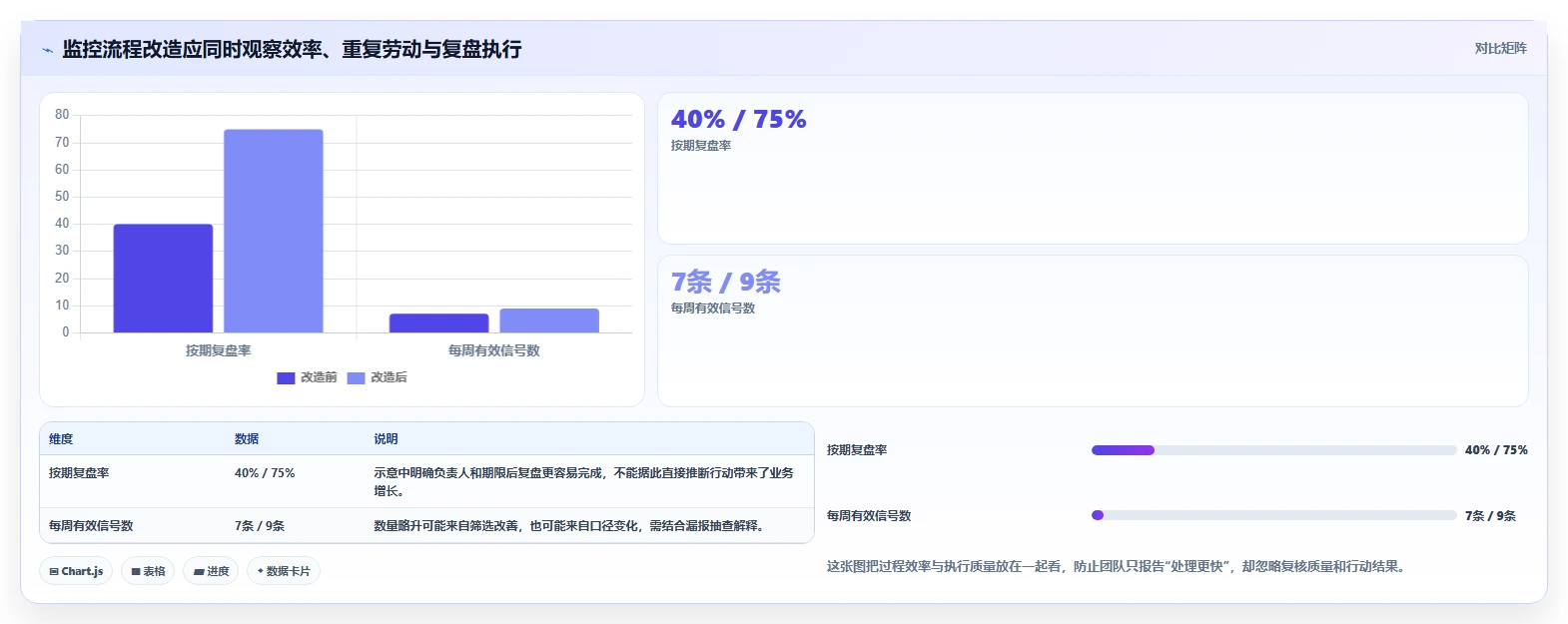Click the 每周有效信号数 progress bar
Image resolution: width=1568 pixels, height=624 pixels.
coord(1273,515)
